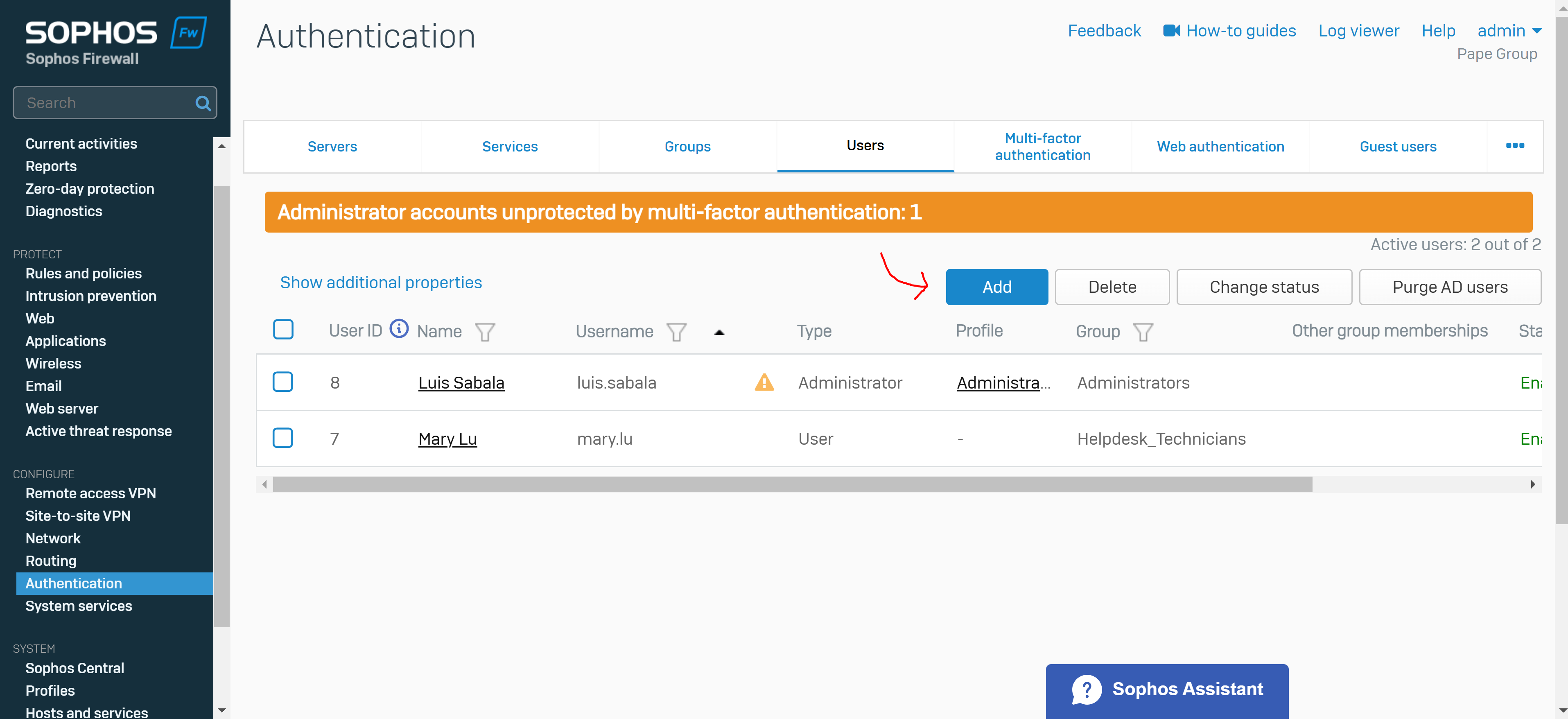Open Reports in sidebar
Screen dimensions: 1568x719
point(50,166)
